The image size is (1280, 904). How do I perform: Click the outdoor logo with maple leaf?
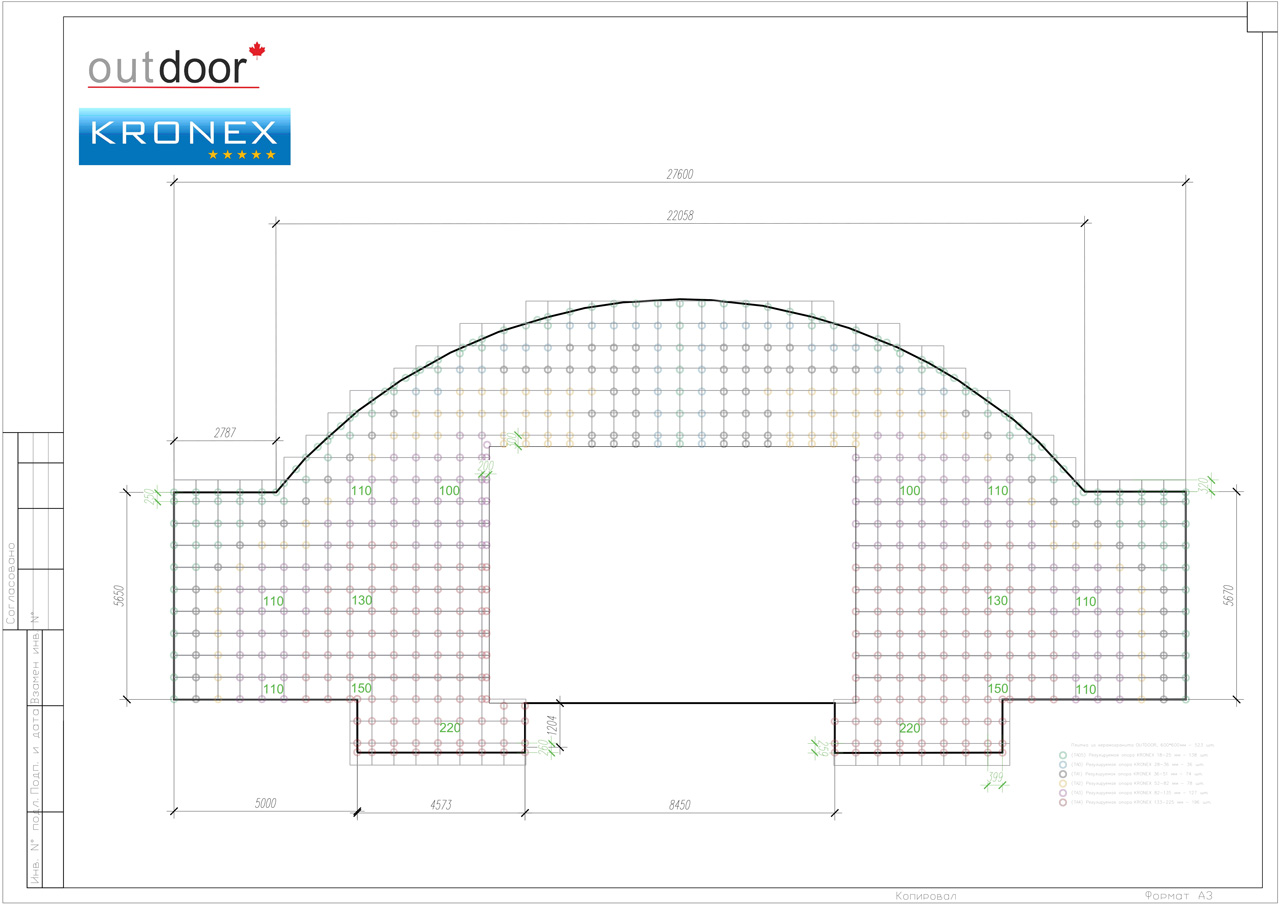click(x=175, y=66)
